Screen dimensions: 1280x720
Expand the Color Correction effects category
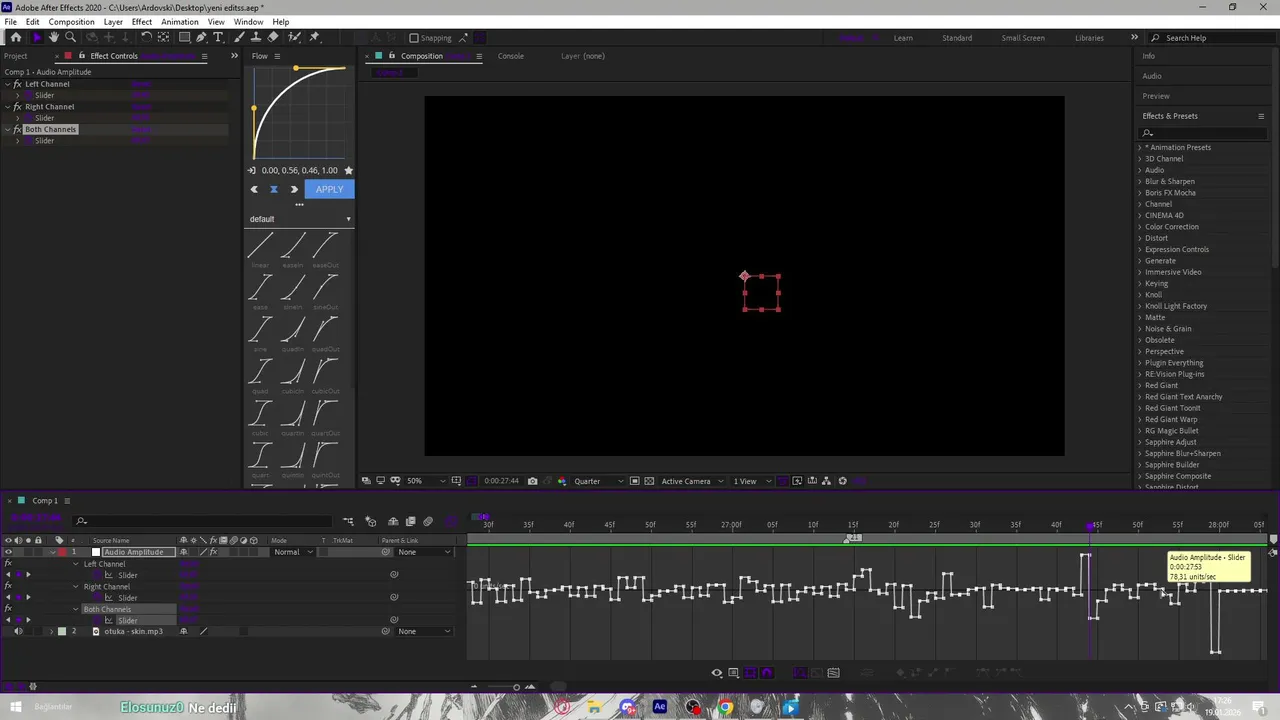(1139, 227)
